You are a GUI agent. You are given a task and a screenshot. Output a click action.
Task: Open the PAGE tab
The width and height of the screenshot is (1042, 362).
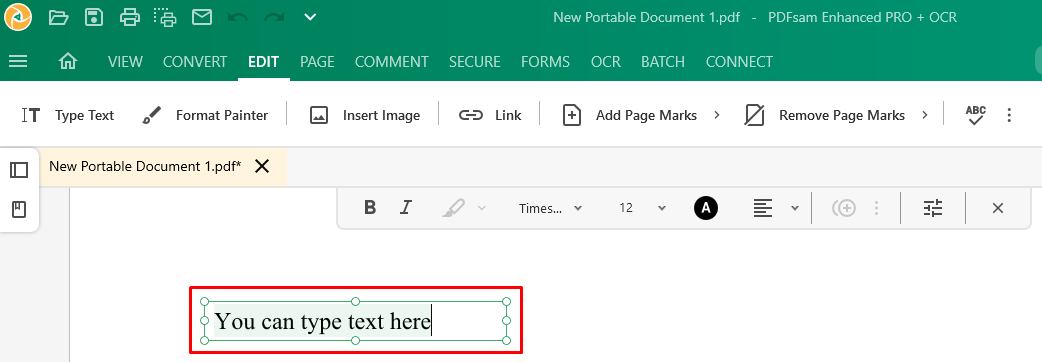(x=317, y=62)
